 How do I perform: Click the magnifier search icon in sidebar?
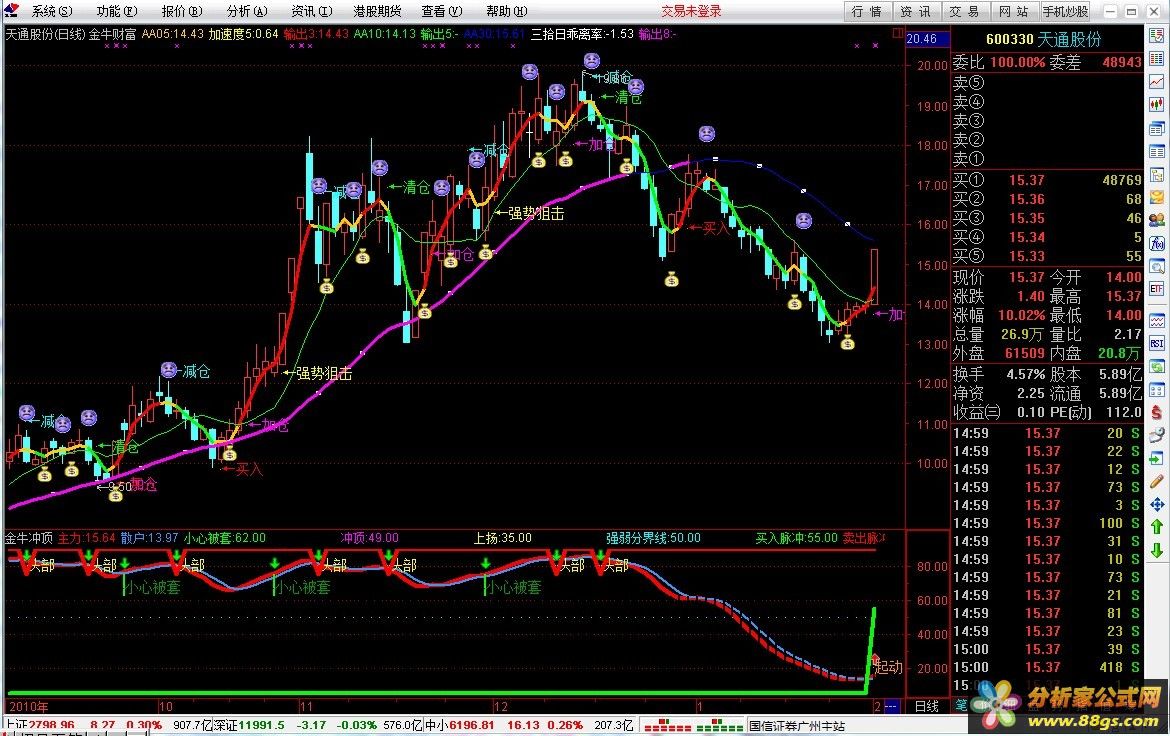1157,266
